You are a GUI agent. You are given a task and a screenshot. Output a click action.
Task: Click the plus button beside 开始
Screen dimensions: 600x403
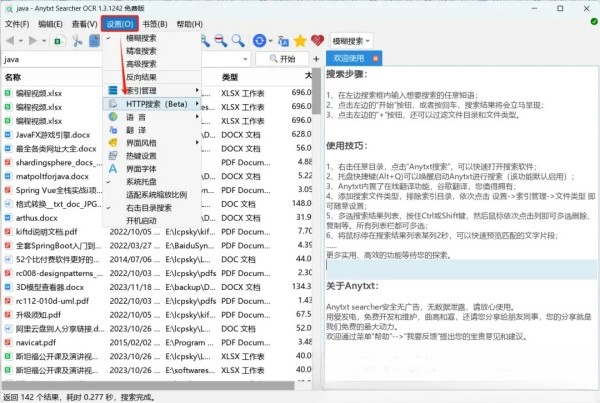pyautogui.click(x=314, y=59)
